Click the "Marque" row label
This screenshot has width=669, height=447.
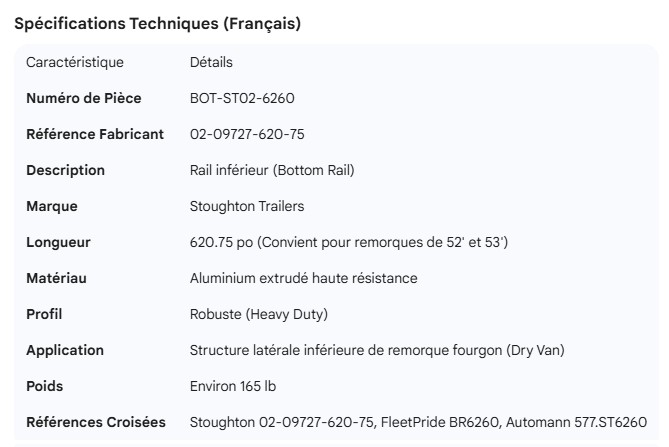[51, 206]
